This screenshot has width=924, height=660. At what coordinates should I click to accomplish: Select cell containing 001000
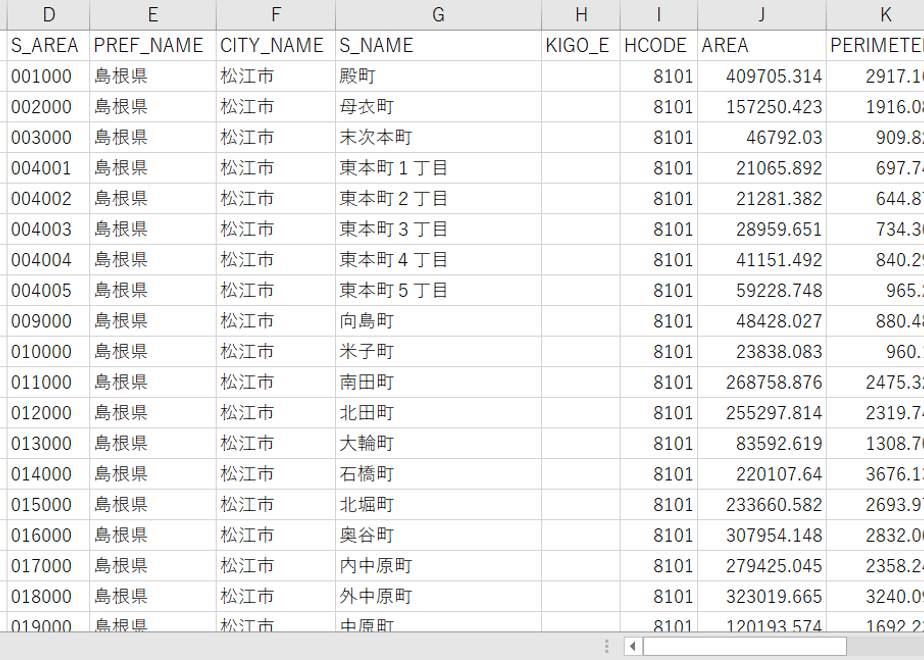tap(48, 76)
